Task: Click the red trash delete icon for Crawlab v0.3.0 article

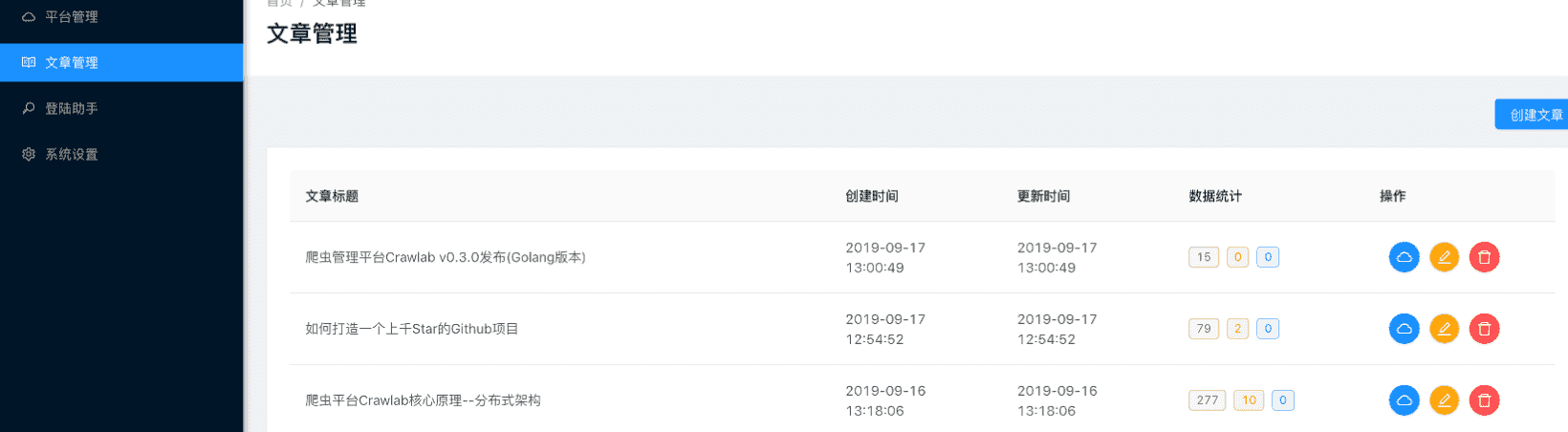Action: (x=1484, y=257)
